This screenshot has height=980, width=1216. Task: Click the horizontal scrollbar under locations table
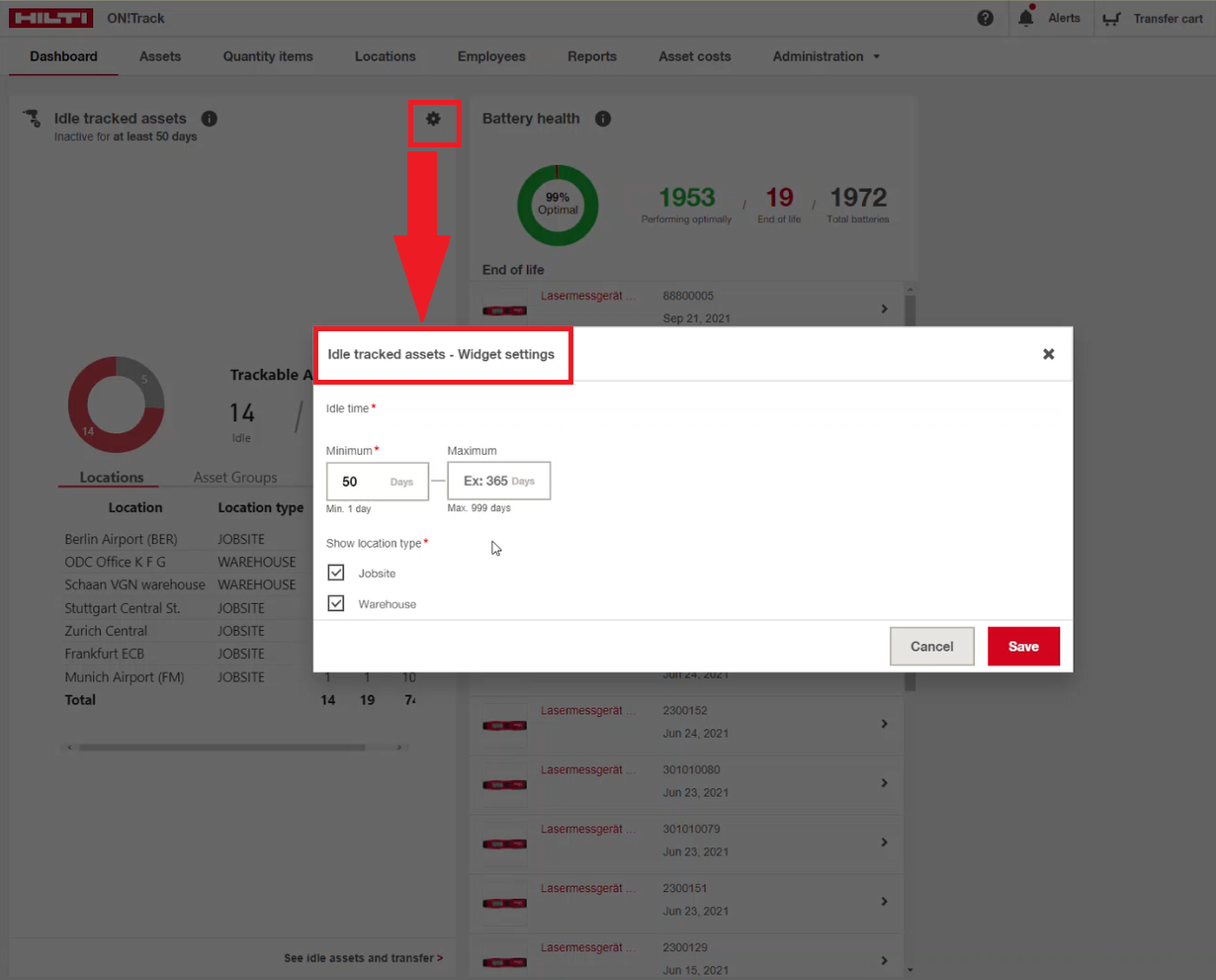point(222,748)
